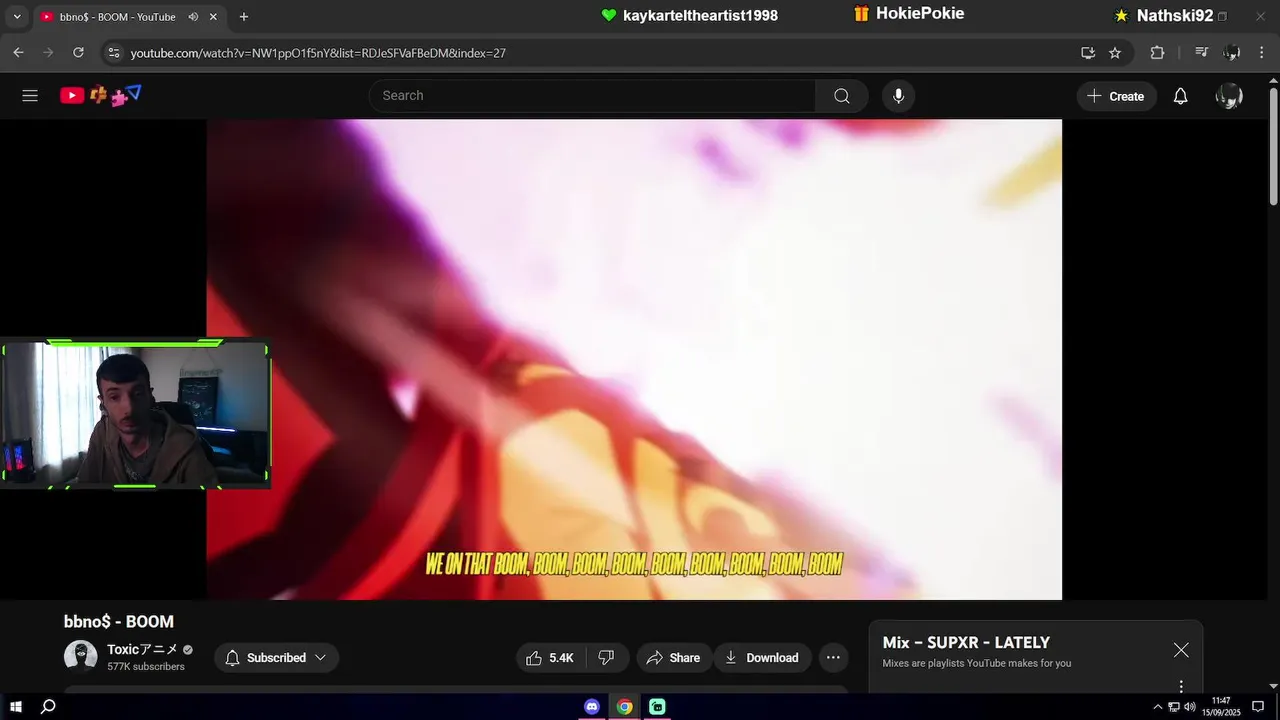
Task: Open Discord from the taskbar
Action: [592, 706]
